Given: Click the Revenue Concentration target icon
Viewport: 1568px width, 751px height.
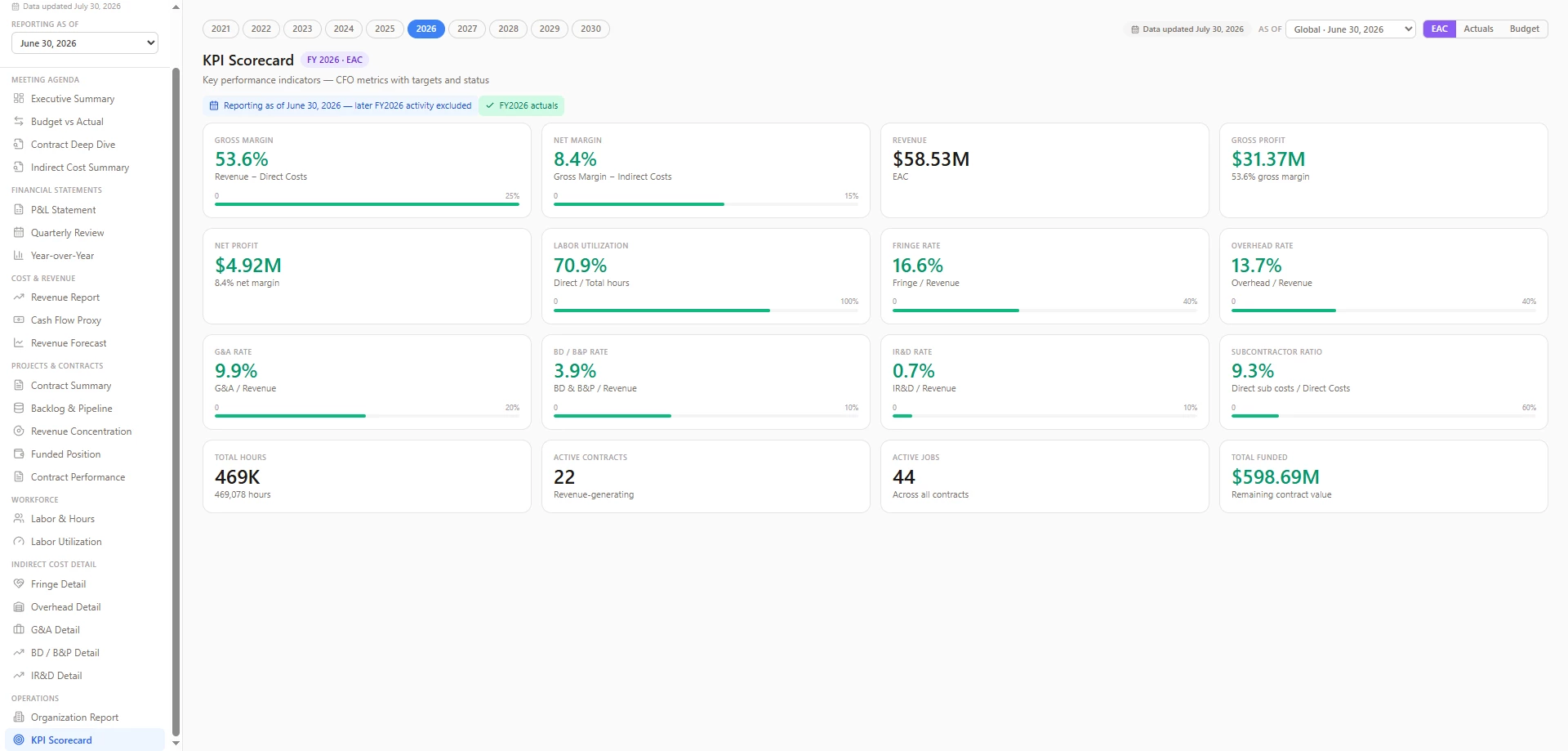Looking at the screenshot, I should pos(19,431).
